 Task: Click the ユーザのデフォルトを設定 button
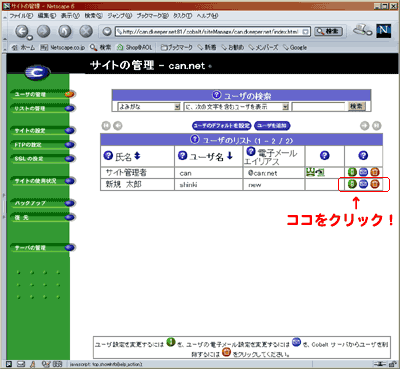click(x=222, y=126)
